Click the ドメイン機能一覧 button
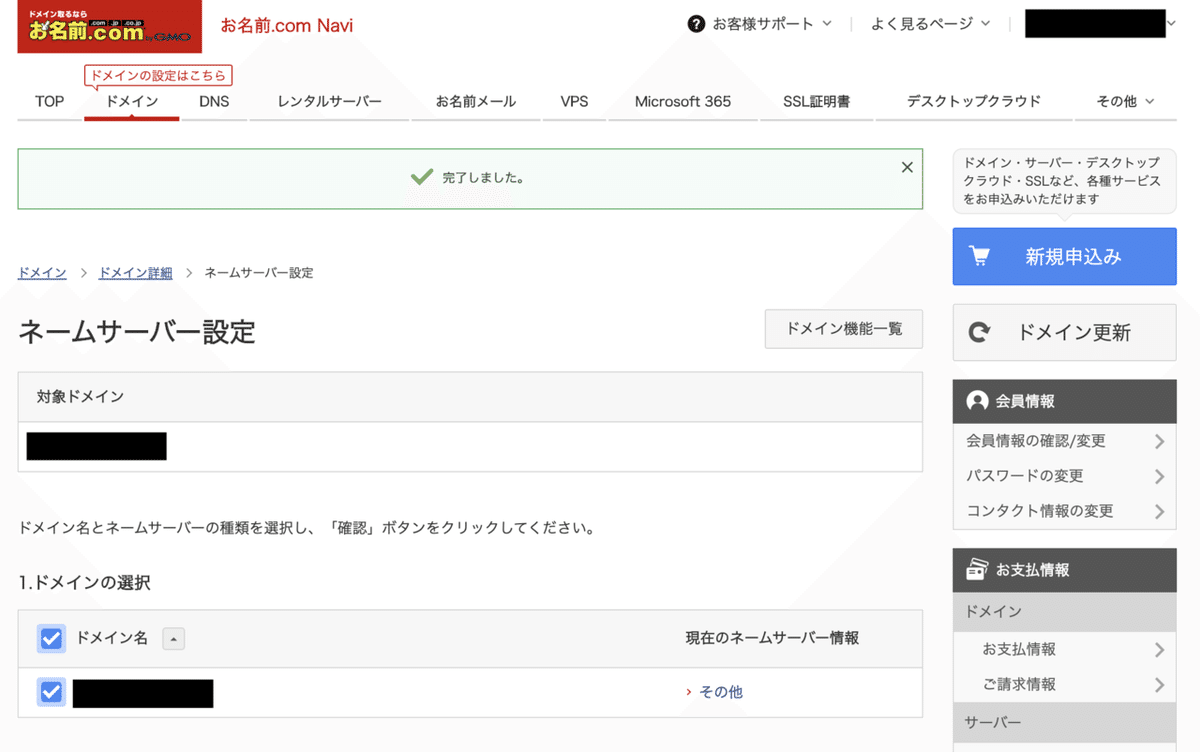This screenshot has width=1200, height=752. point(843,329)
